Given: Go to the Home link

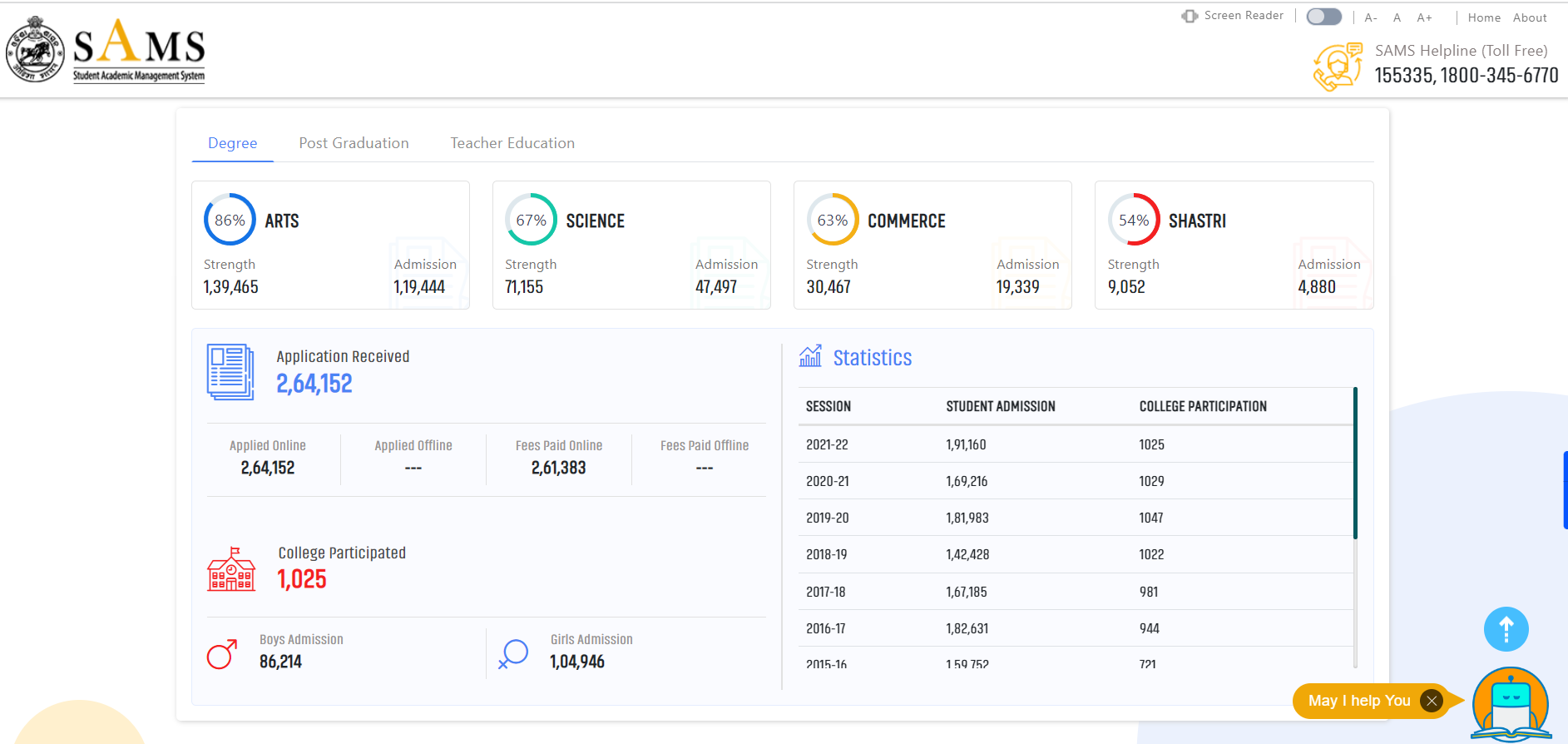Looking at the screenshot, I should (1484, 17).
